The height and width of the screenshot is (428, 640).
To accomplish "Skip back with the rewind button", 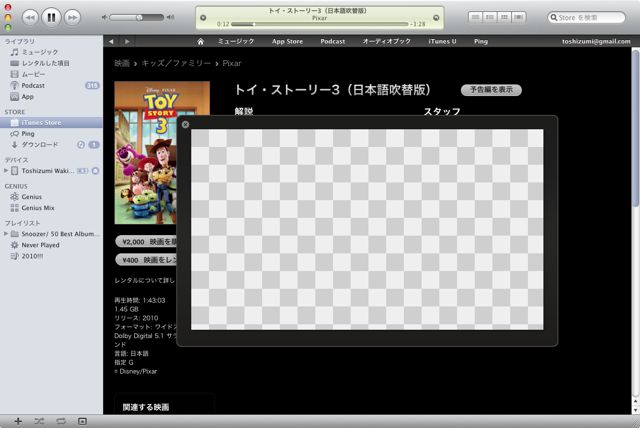I will [x=30, y=18].
